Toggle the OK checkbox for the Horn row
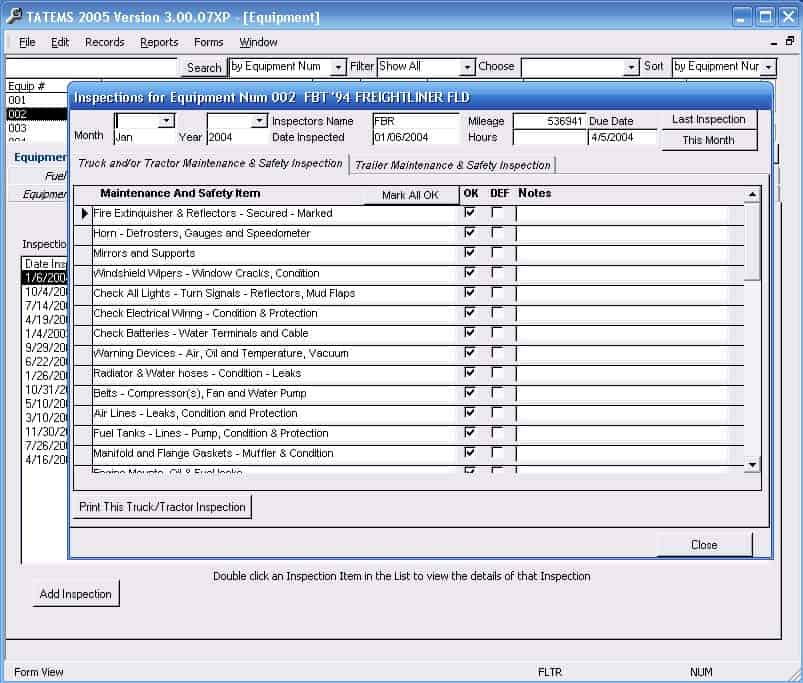 469,233
